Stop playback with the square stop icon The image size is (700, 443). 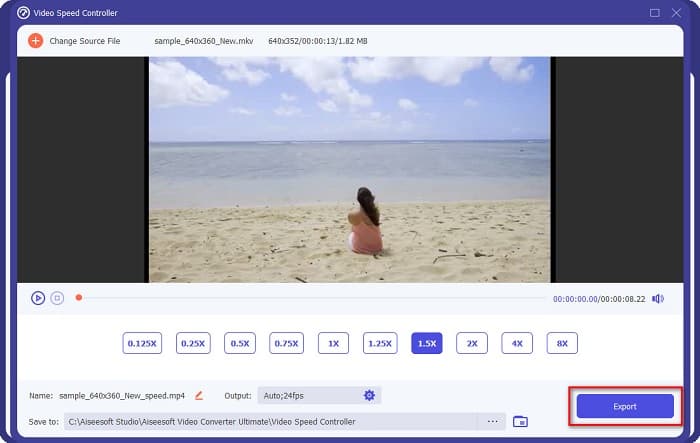click(57, 298)
